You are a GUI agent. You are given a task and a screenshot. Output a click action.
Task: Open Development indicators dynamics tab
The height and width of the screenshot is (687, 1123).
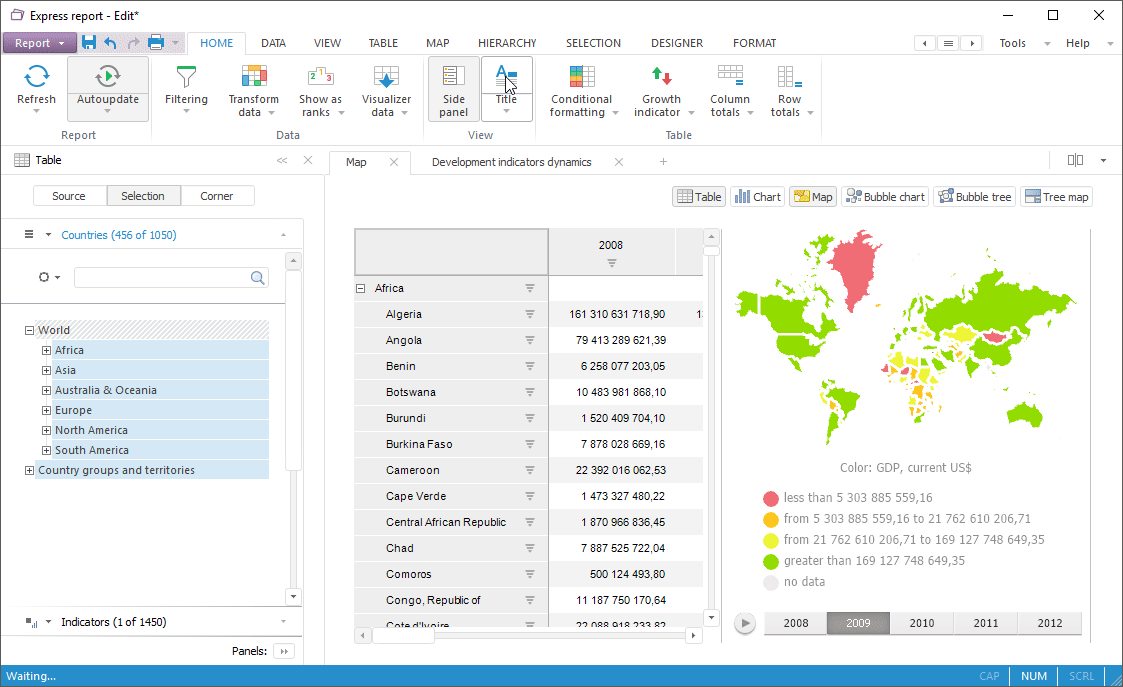tap(511, 162)
